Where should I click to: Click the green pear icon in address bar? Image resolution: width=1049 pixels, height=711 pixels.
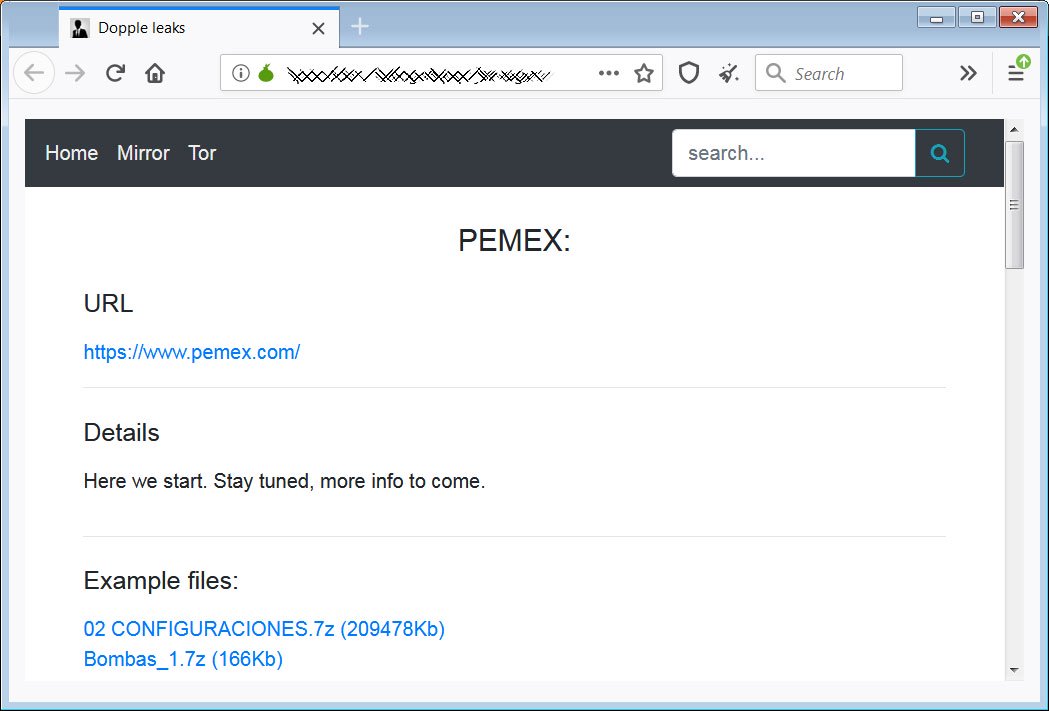point(266,73)
